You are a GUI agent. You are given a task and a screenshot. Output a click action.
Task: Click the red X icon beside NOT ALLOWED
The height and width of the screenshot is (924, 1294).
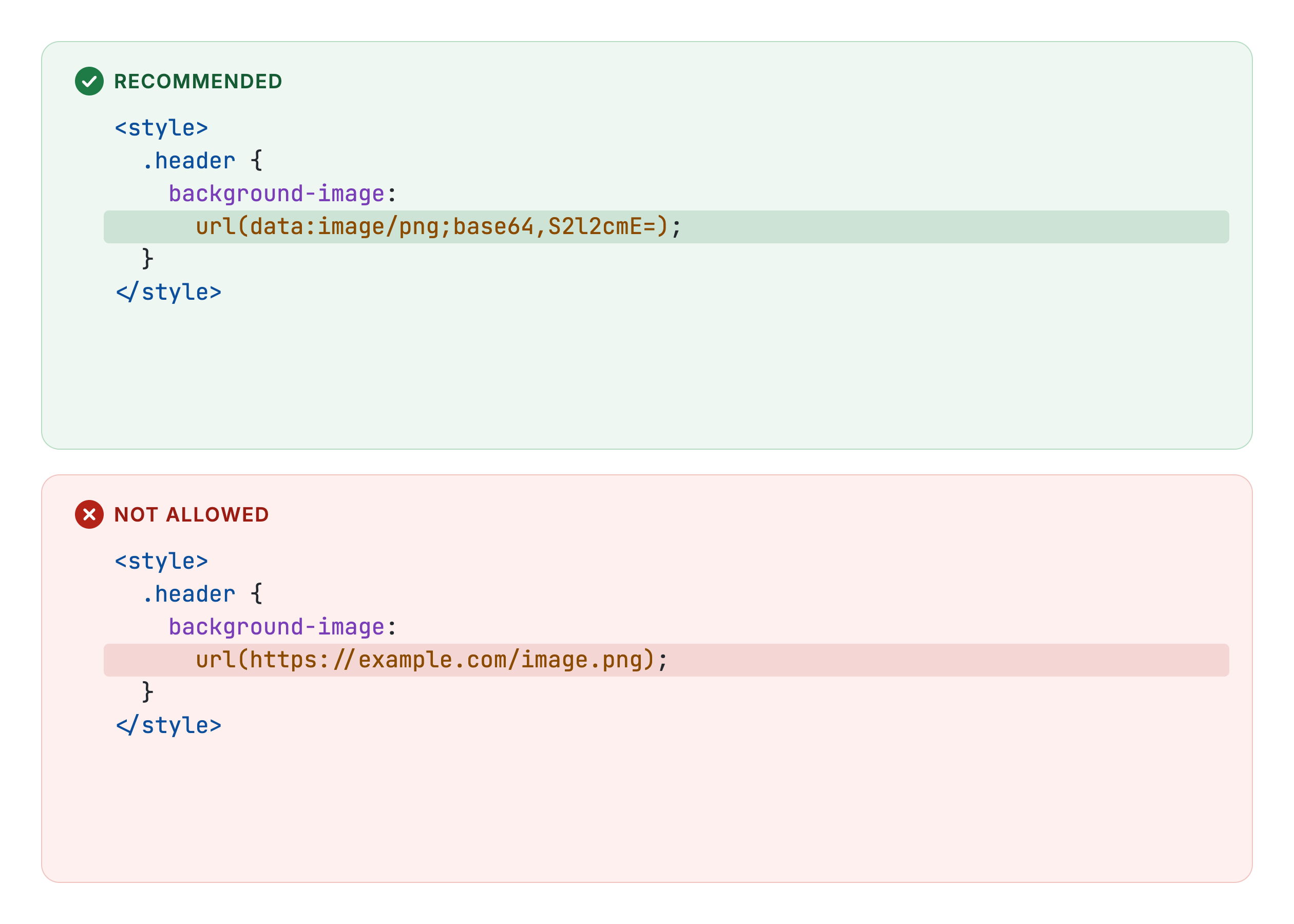(x=89, y=514)
